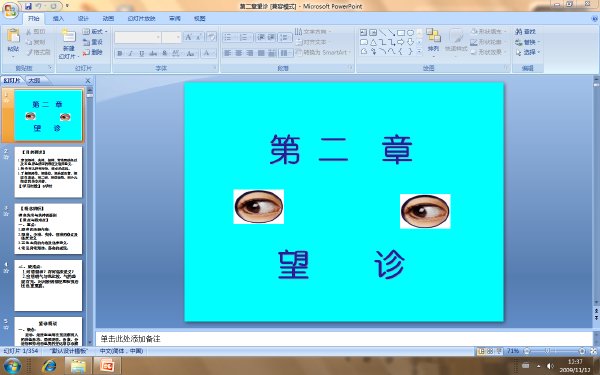600x375 pixels.
Task: Toggle Bold formatting
Action: pos(119,53)
